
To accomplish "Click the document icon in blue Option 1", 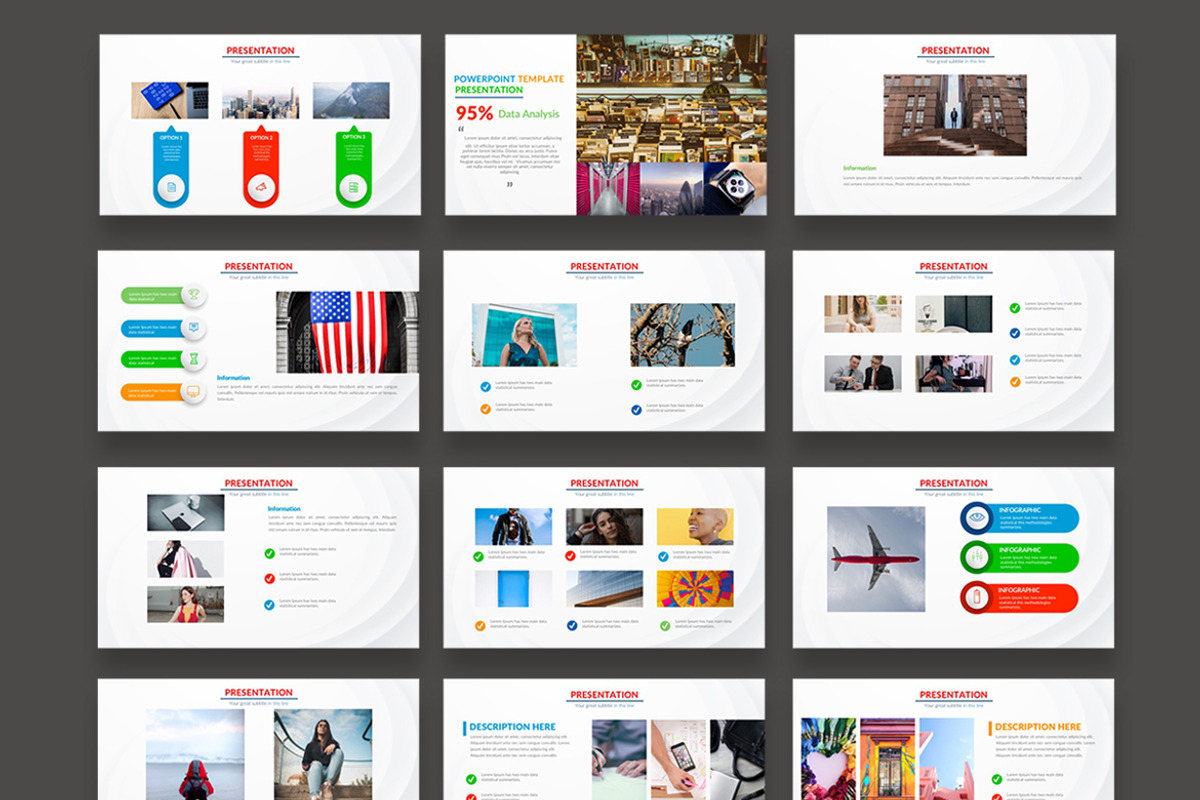I will tap(171, 187).
